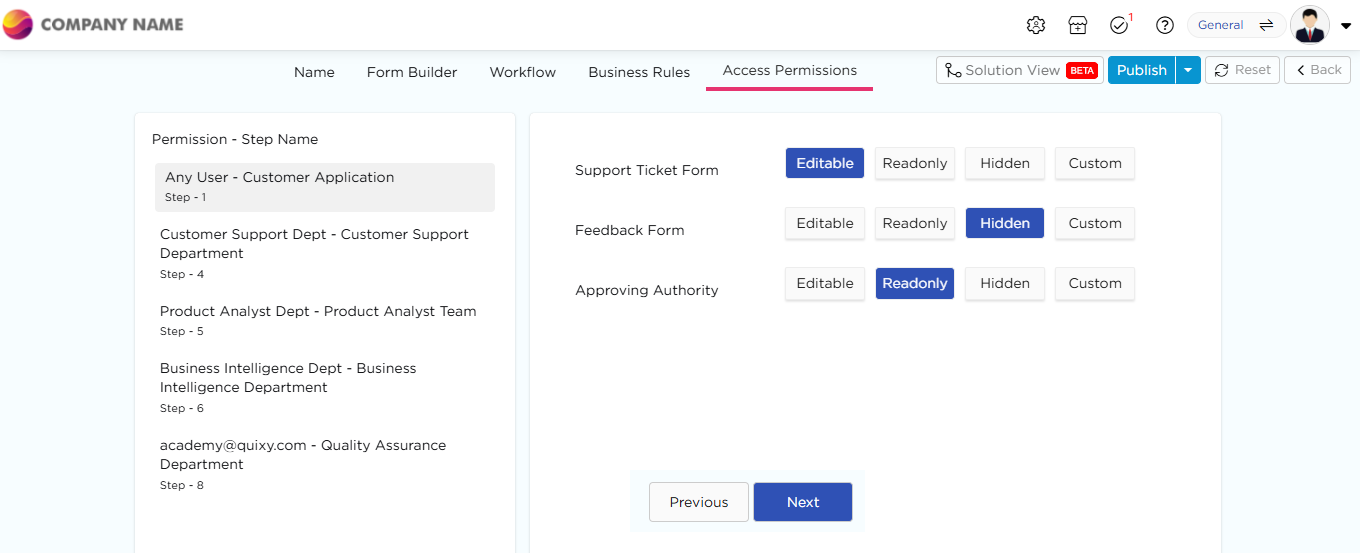
Task: Click the help question mark icon
Action: tap(1164, 25)
